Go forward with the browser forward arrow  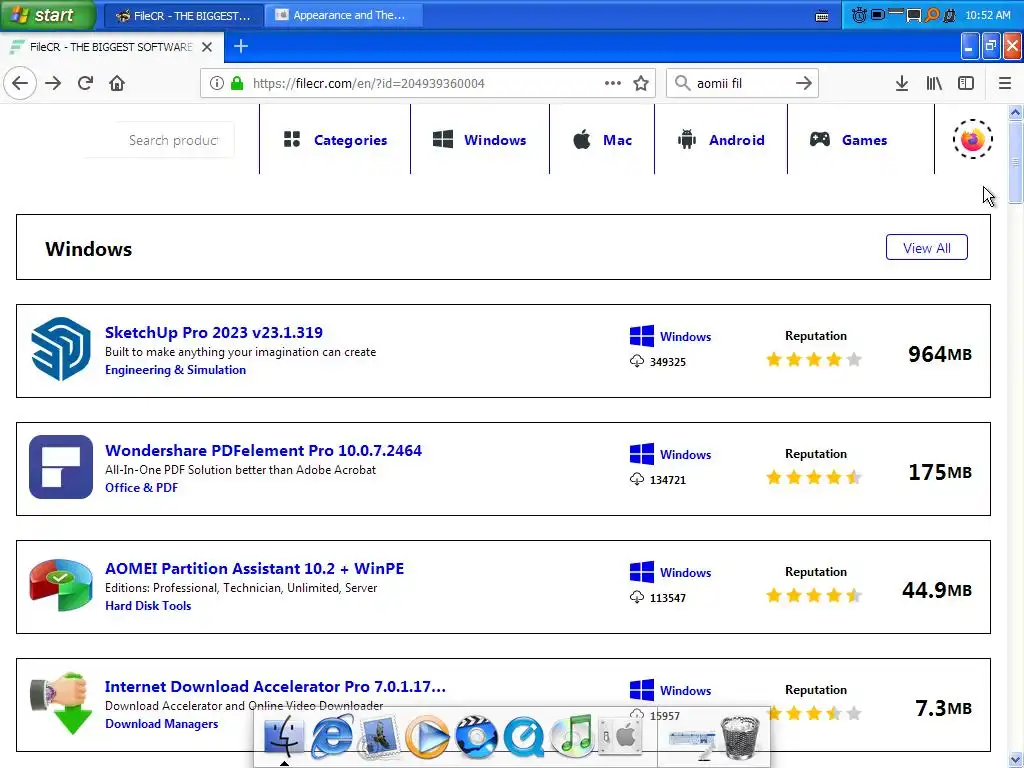pyautogui.click(x=53, y=83)
